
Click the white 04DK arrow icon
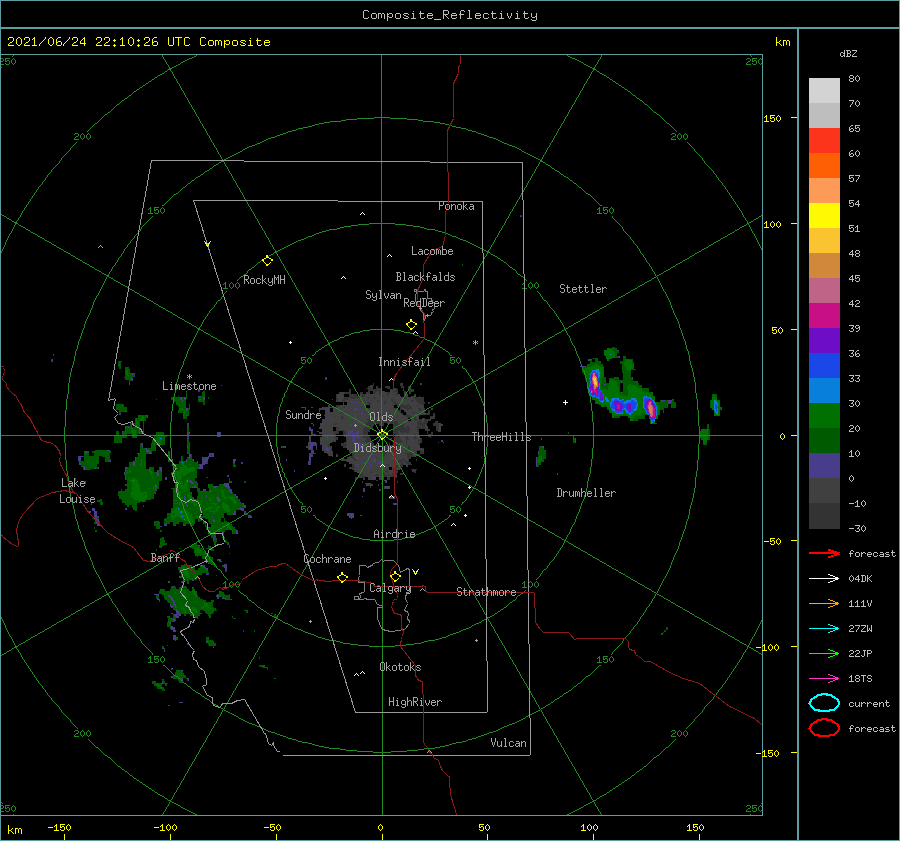[824, 578]
